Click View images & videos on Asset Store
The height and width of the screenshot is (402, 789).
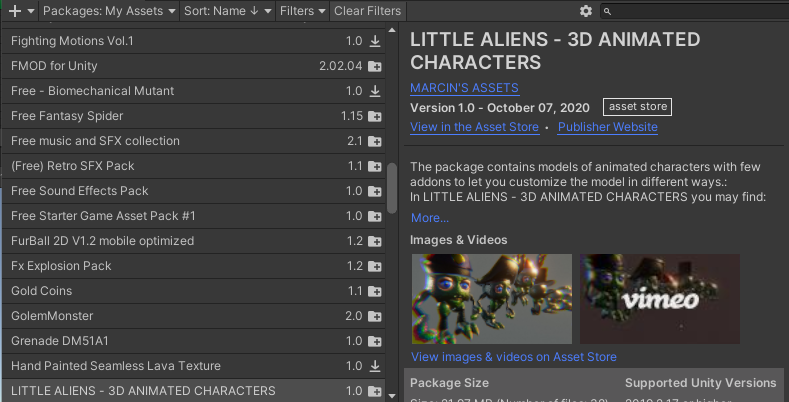pyautogui.click(x=514, y=357)
